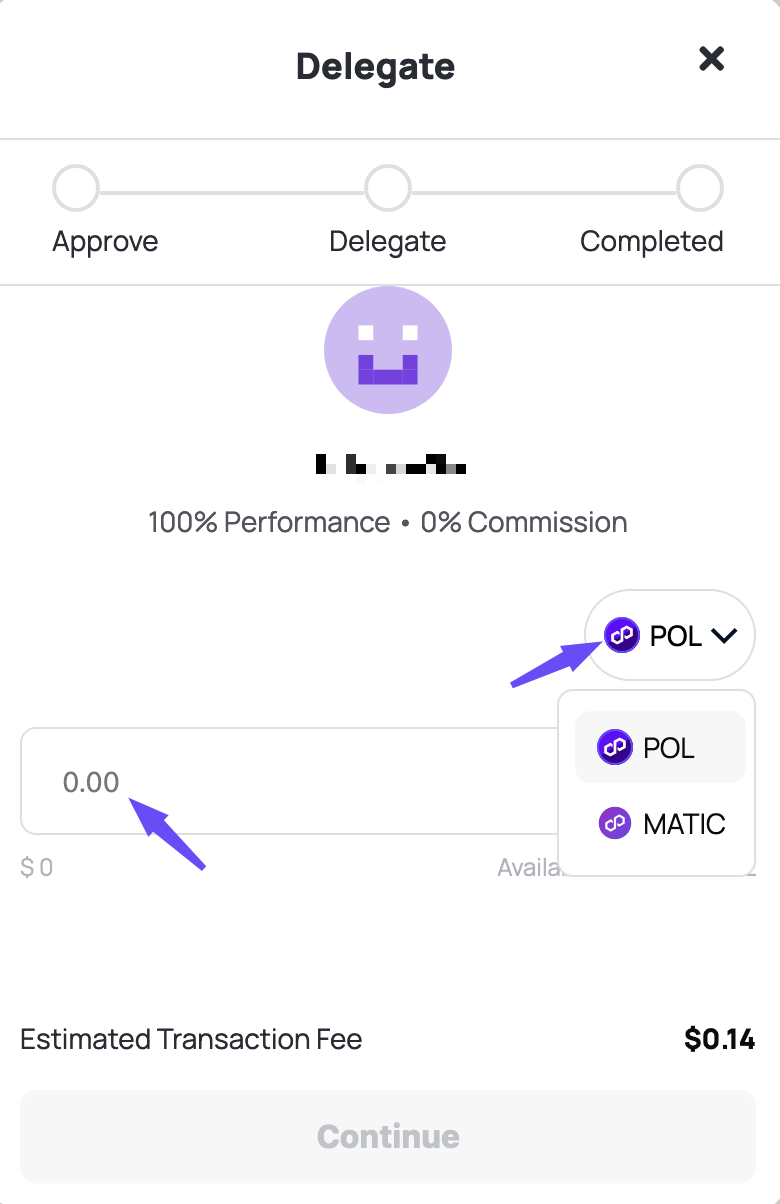Click the amount input field showing 0.00
The width and height of the screenshot is (780, 1204).
tap(290, 781)
